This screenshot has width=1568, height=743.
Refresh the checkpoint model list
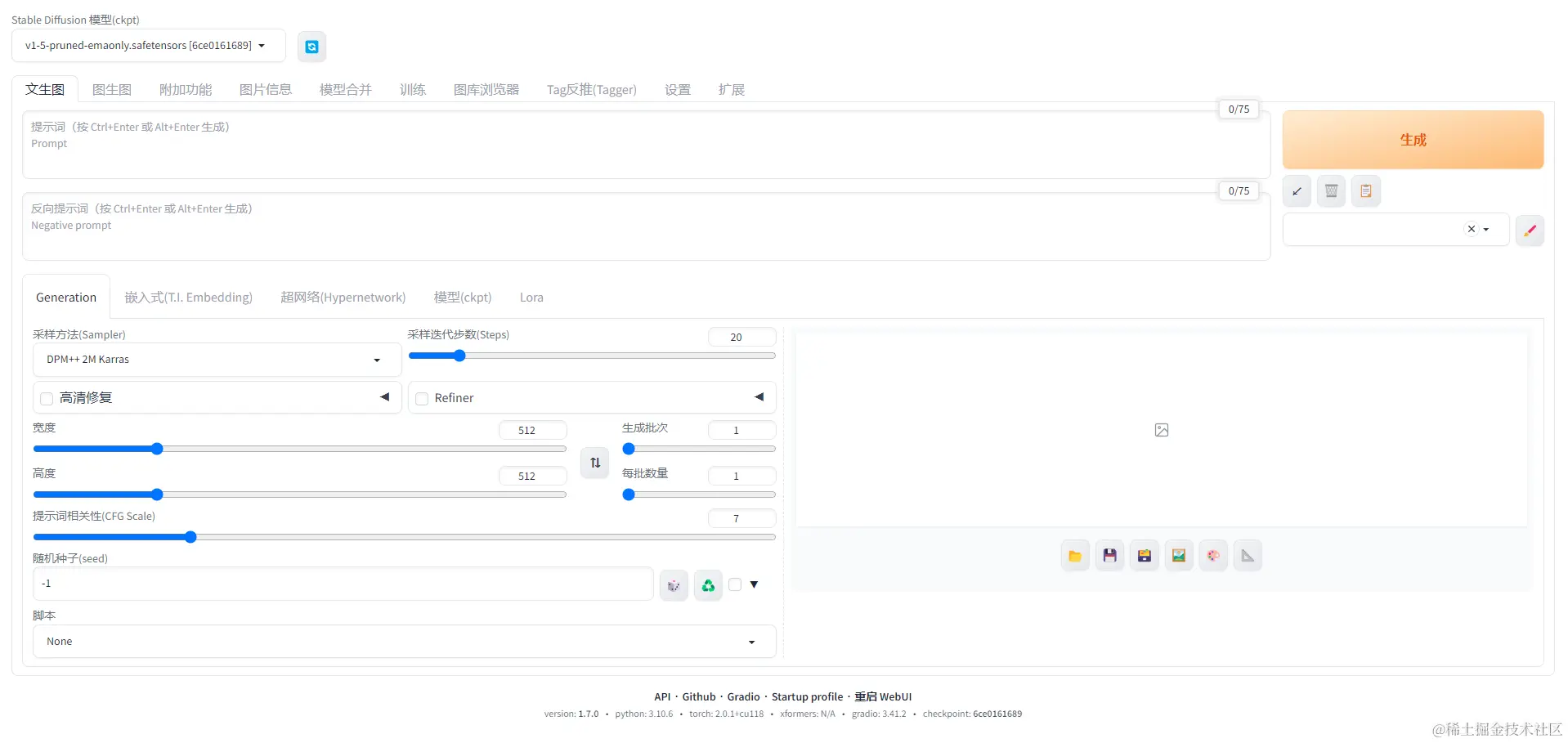311,47
